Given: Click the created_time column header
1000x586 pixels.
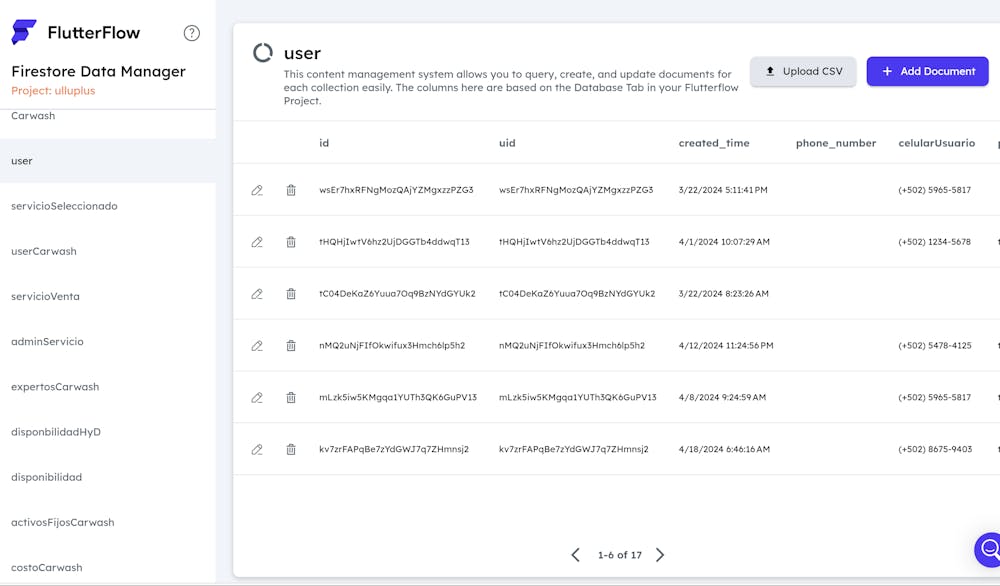Looking at the screenshot, I should (713, 143).
